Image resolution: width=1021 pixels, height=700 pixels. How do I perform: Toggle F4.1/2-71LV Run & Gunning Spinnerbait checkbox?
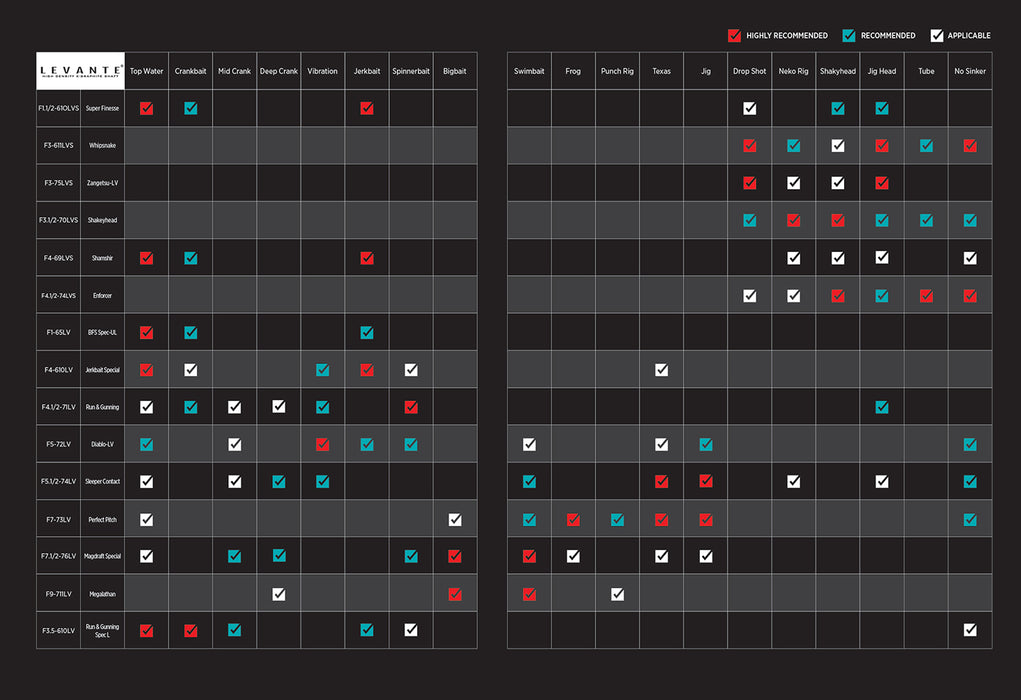pyautogui.click(x=411, y=407)
